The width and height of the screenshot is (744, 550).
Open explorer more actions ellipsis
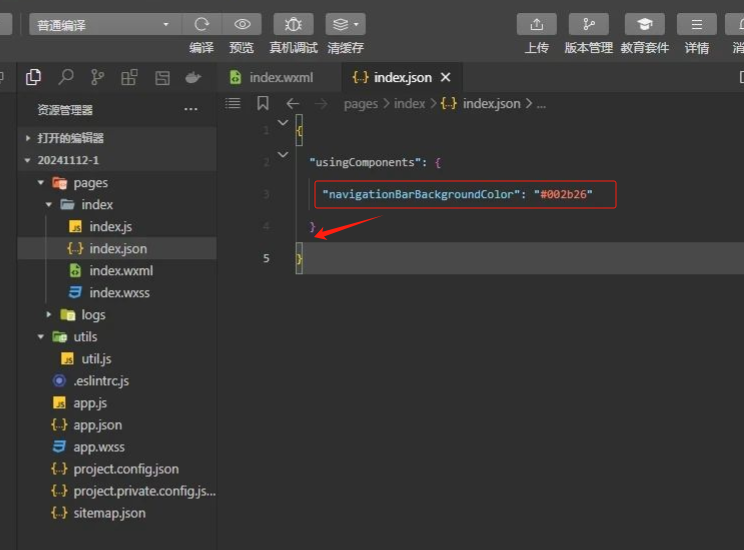point(191,110)
